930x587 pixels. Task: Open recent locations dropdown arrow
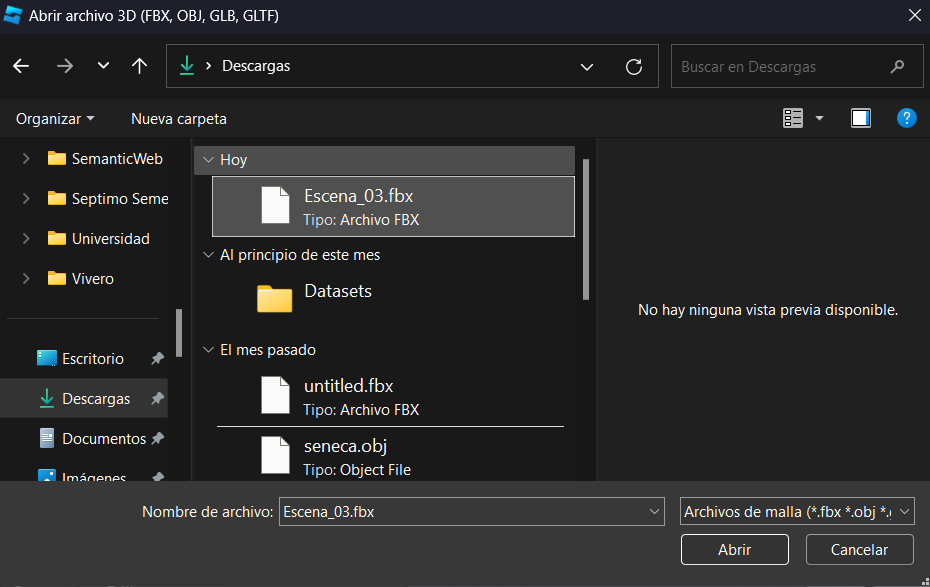[x=103, y=67]
